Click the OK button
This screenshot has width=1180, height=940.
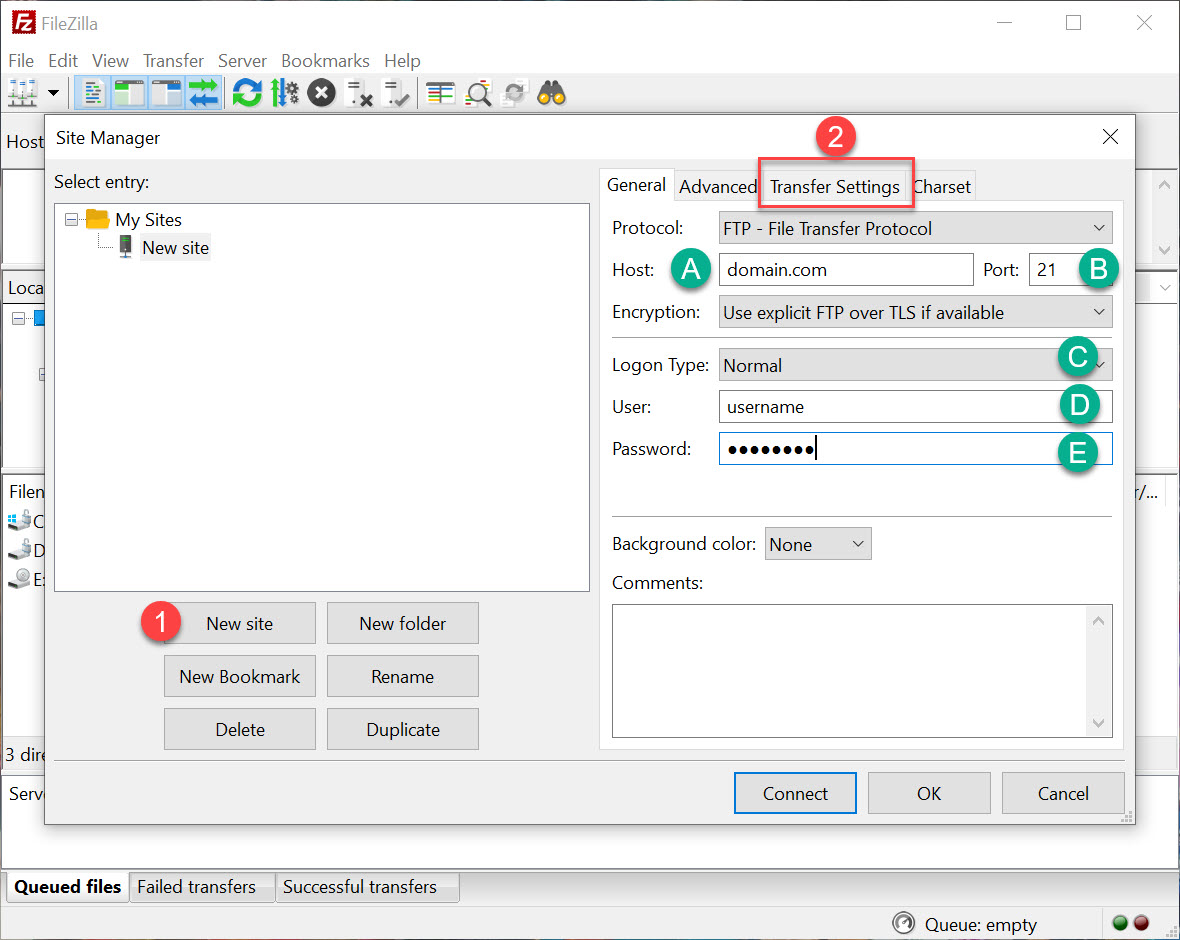click(929, 793)
